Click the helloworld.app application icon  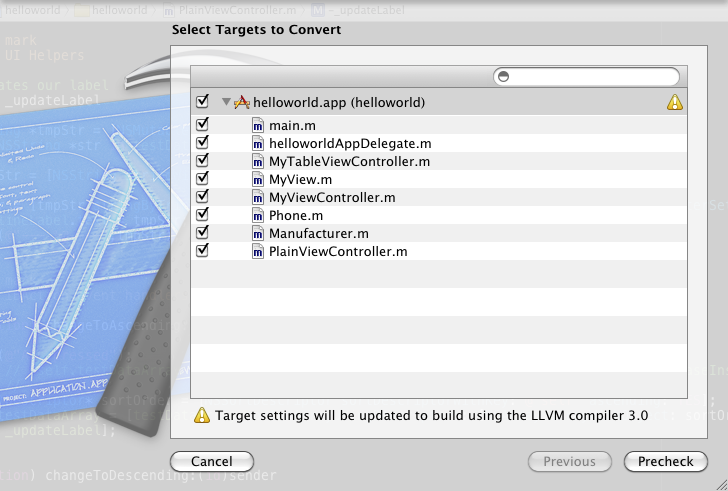(x=241, y=102)
